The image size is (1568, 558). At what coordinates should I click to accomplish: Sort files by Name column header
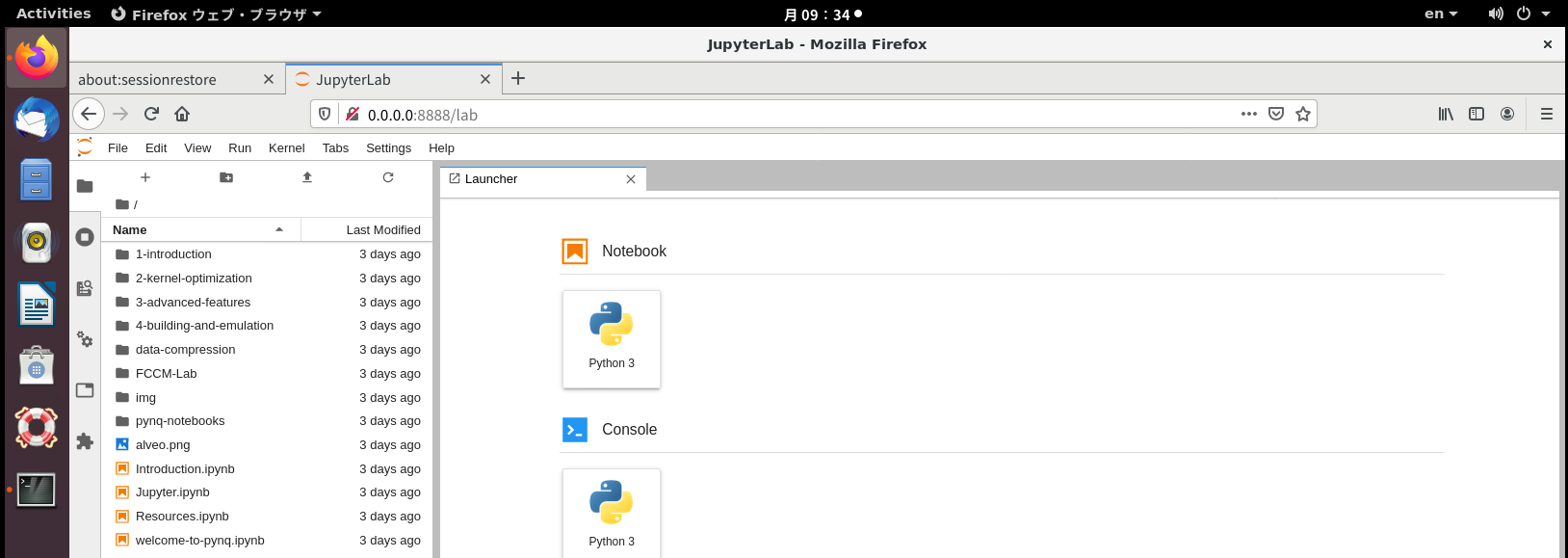pyautogui.click(x=130, y=229)
